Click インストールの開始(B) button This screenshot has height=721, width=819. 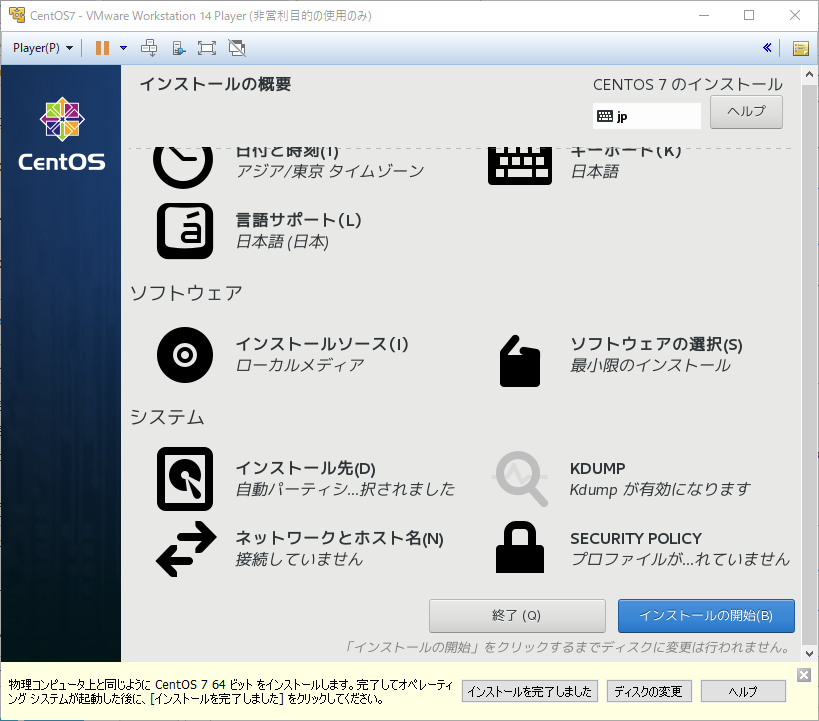coord(706,615)
